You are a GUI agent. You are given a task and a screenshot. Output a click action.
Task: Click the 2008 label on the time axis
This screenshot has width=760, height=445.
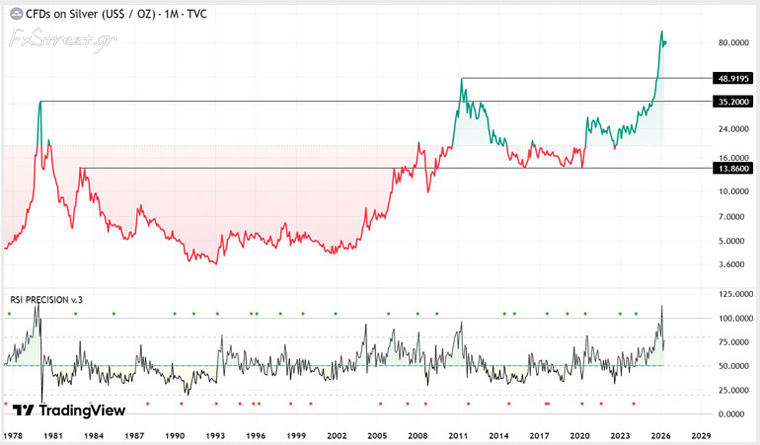tap(418, 435)
